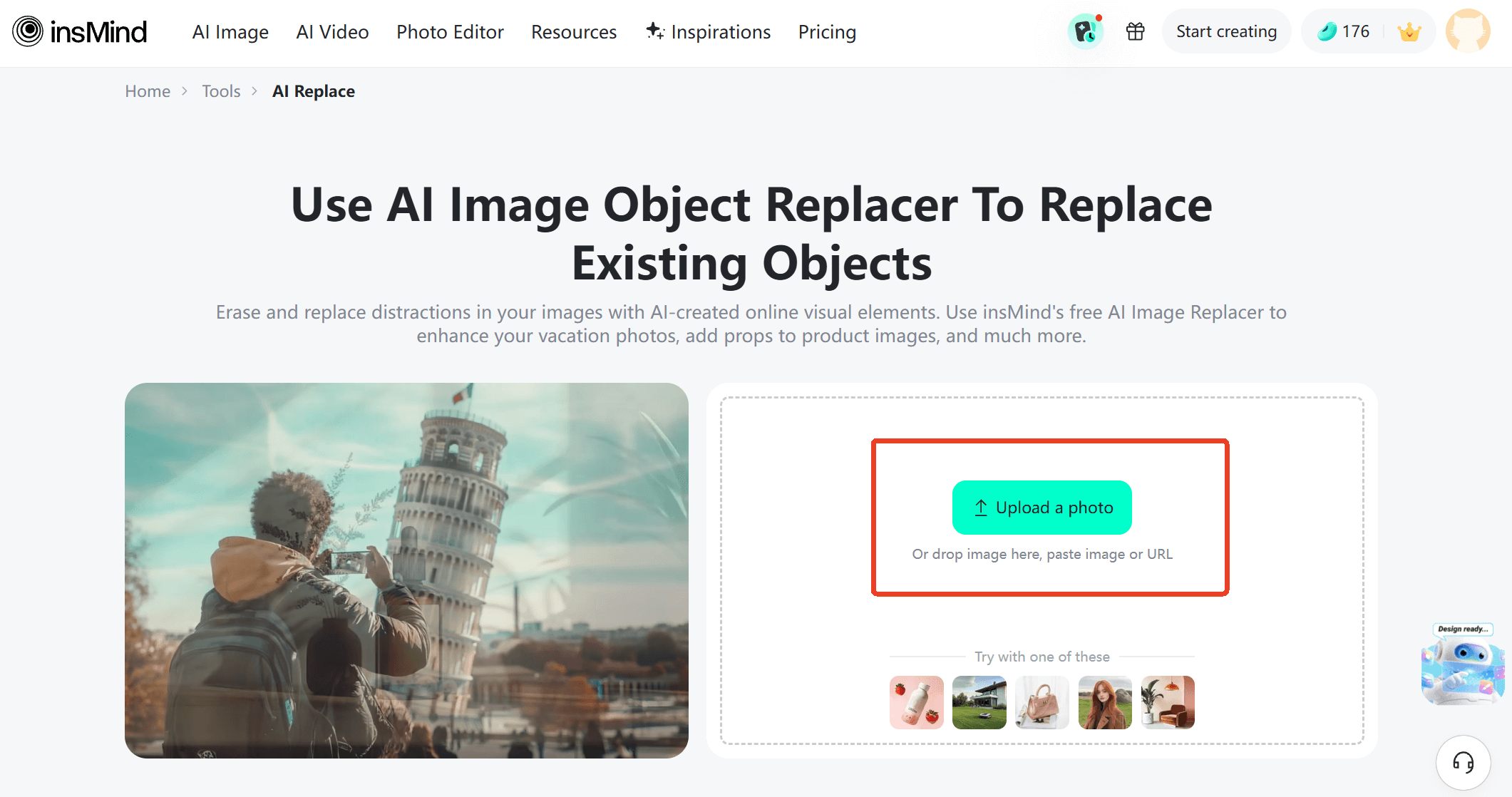This screenshot has height=797, width=1512.
Task: Go to Tools in the breadcrumb
Action: (221, 91)
